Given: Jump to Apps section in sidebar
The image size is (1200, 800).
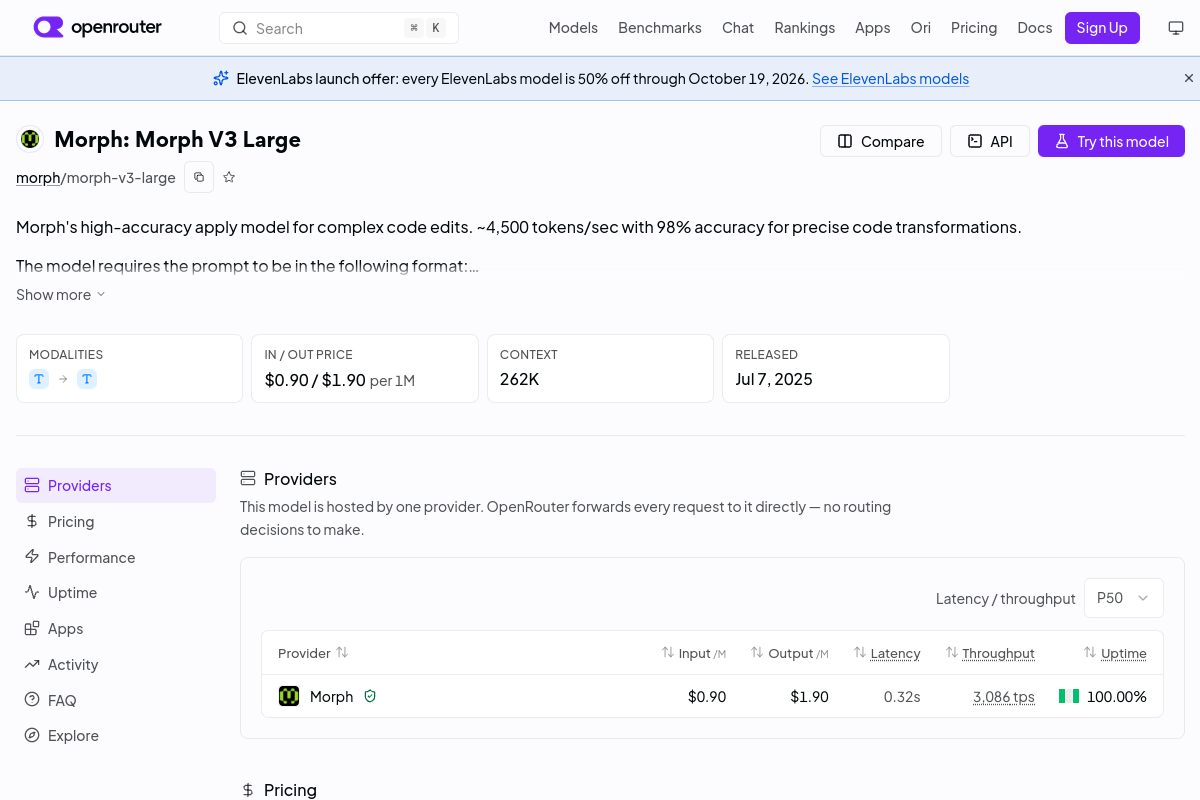Looking at the screenshot, I should click(116, 629).
